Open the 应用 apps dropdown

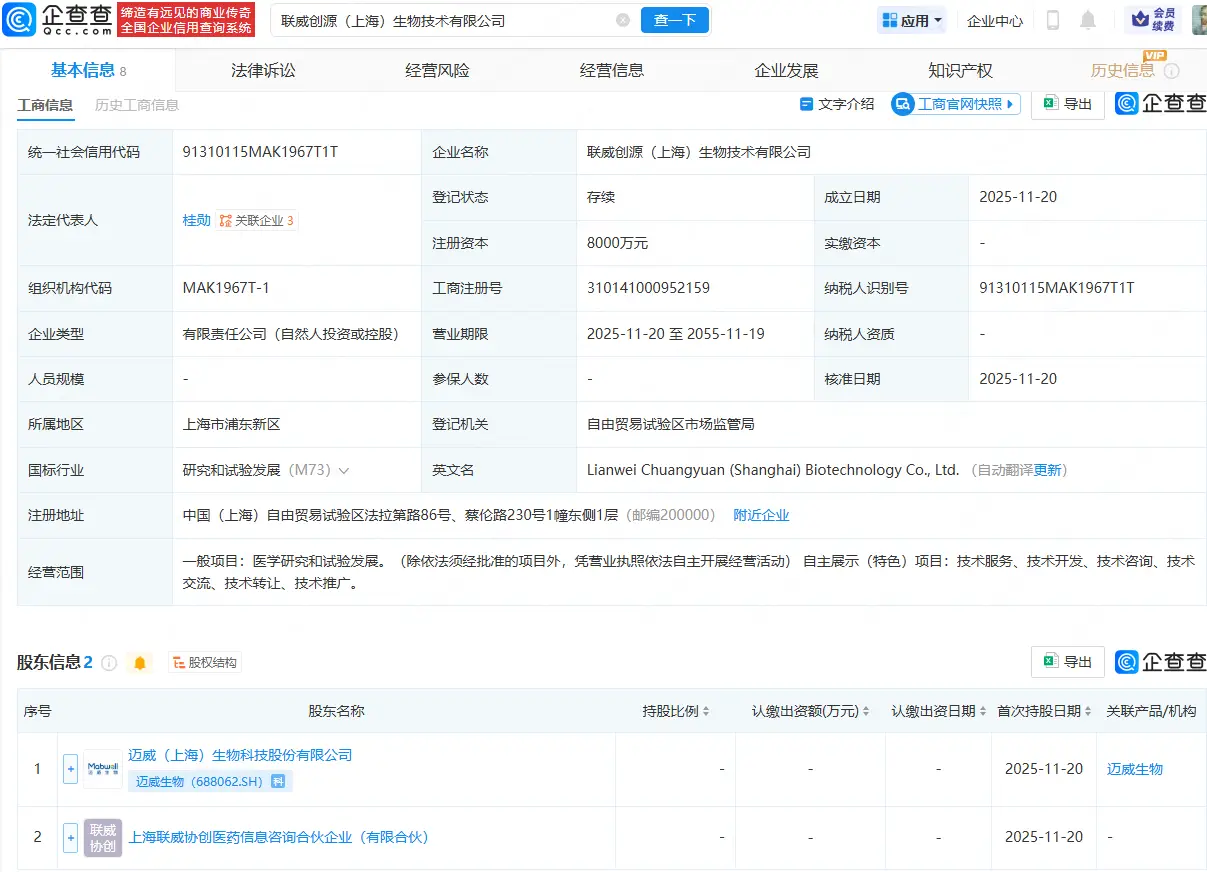pyautogui.click(x=910, y=19)
